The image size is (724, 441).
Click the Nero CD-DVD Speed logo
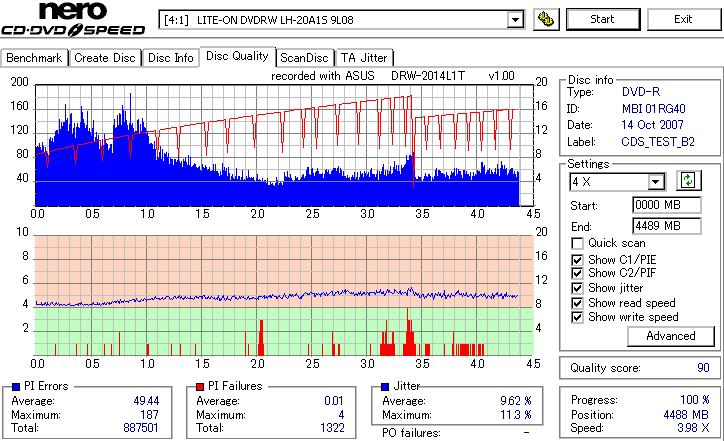(73, 19)
